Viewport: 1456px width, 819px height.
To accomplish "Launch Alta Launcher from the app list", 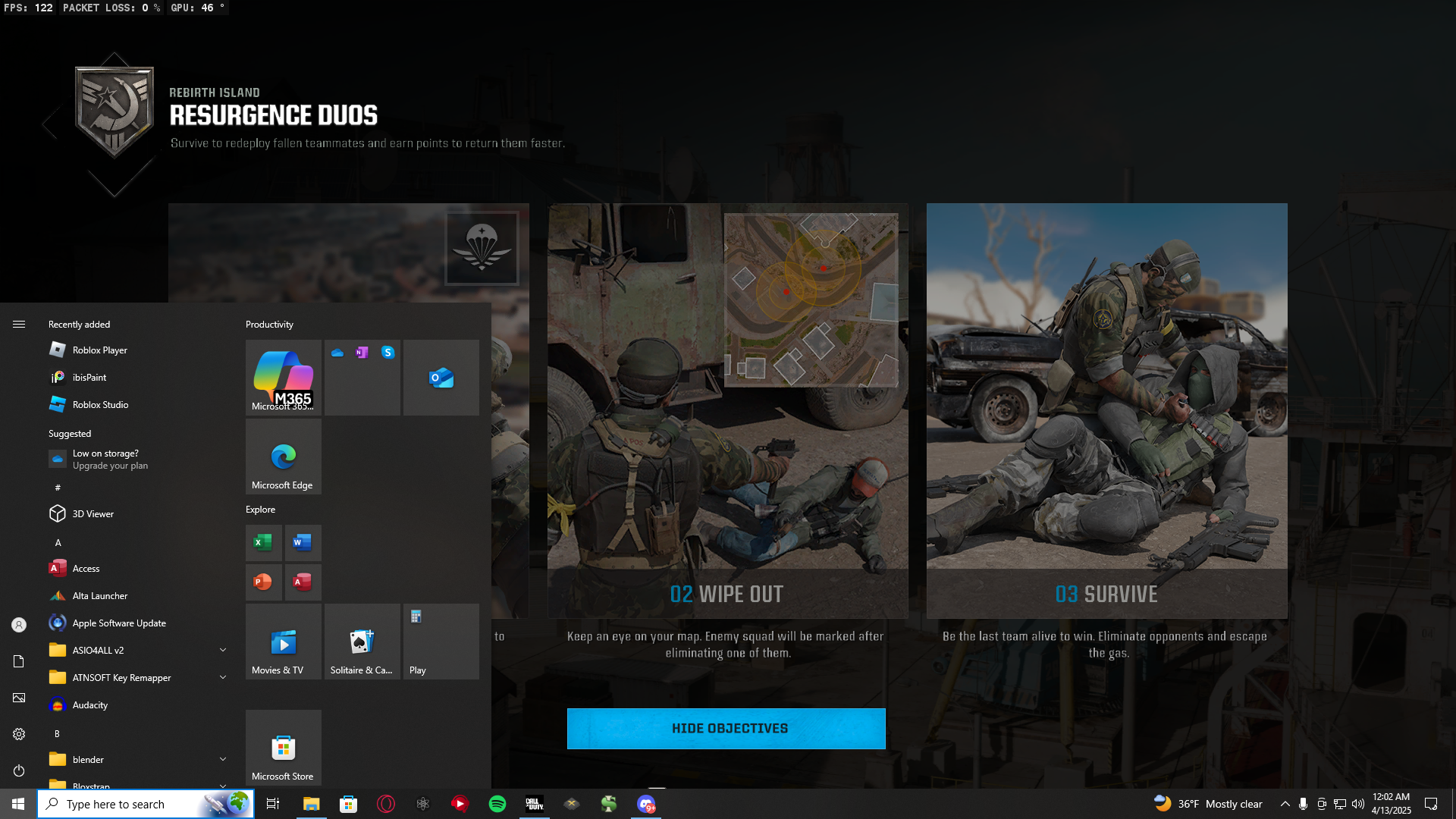I will click(136, 596).
